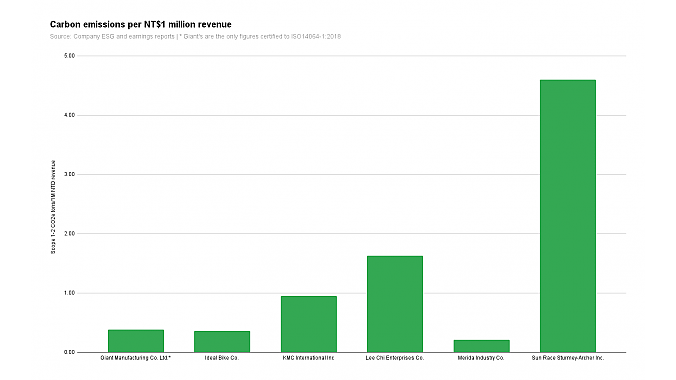The width and height of the screenshot is (676, 380).
Task: Click the Giant Manufacturing Co. Ltd.* bar
Action: click(136, 341)
